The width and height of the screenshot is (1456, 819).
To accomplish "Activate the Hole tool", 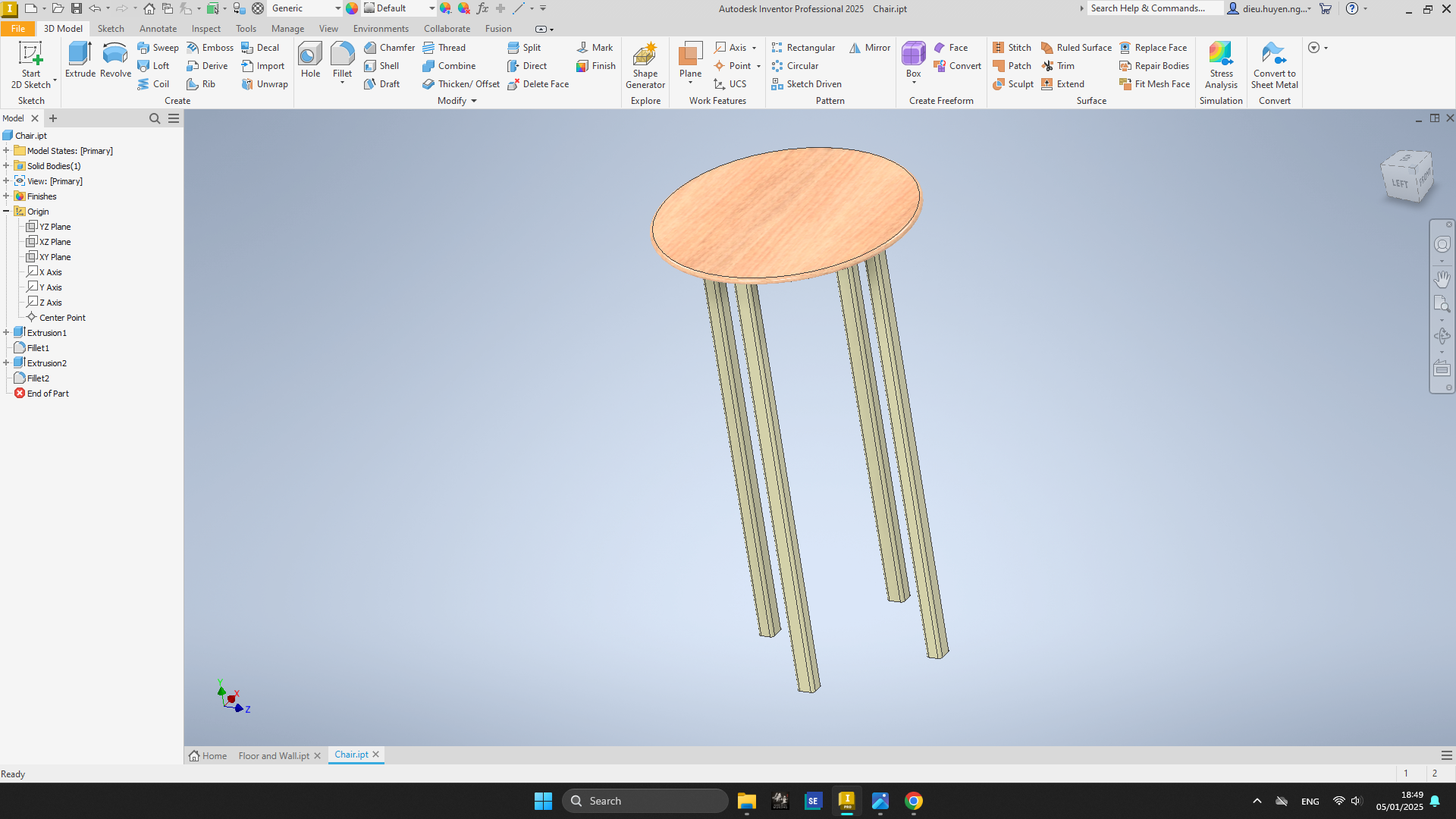I will pyautogui.click(x=310, y=61).
